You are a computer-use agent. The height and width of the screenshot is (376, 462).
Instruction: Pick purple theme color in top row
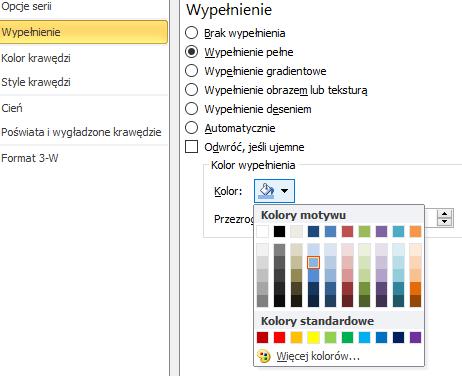tap(382, 231)
